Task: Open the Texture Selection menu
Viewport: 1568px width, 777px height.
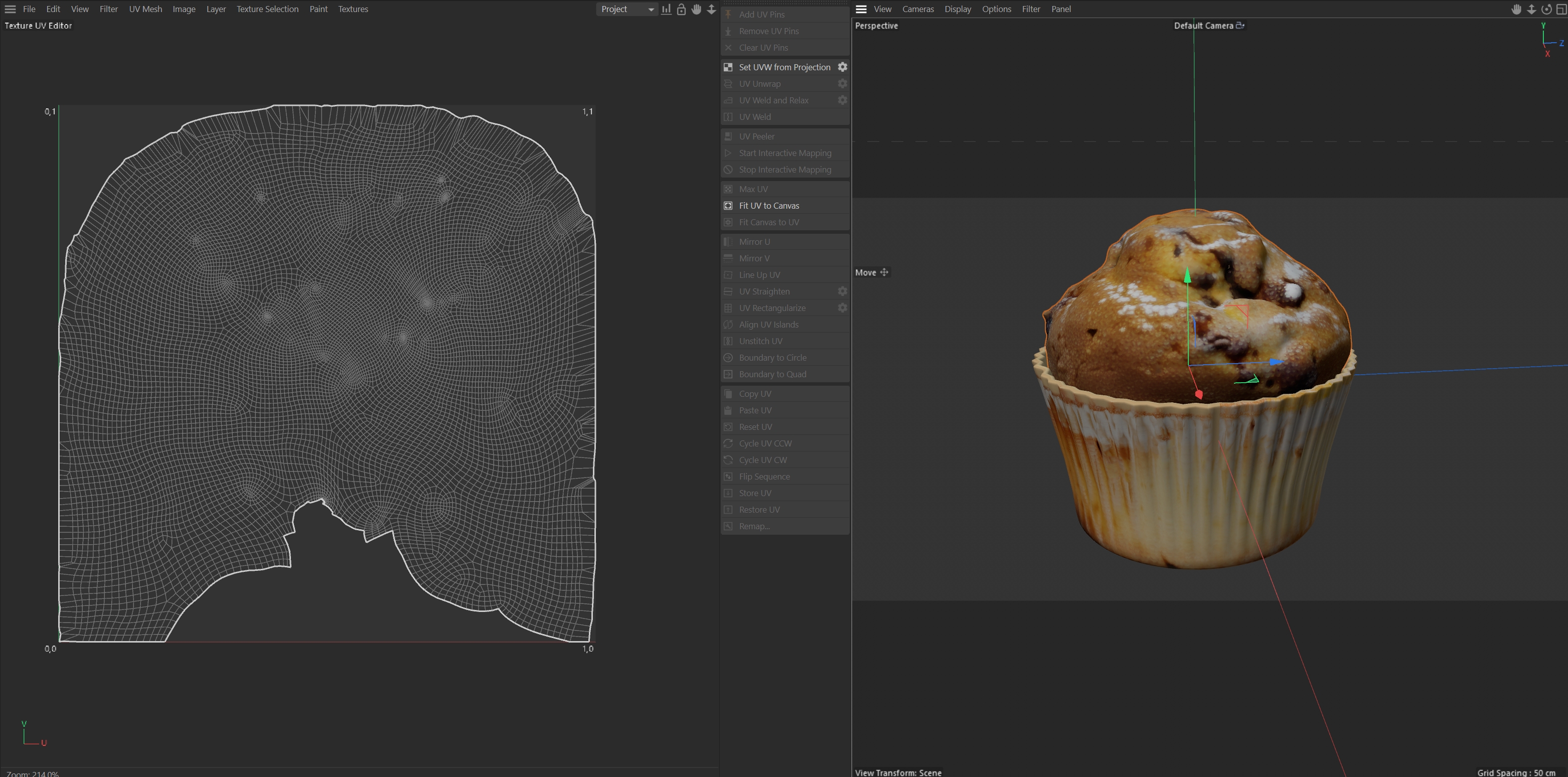Action: point(267,9)
